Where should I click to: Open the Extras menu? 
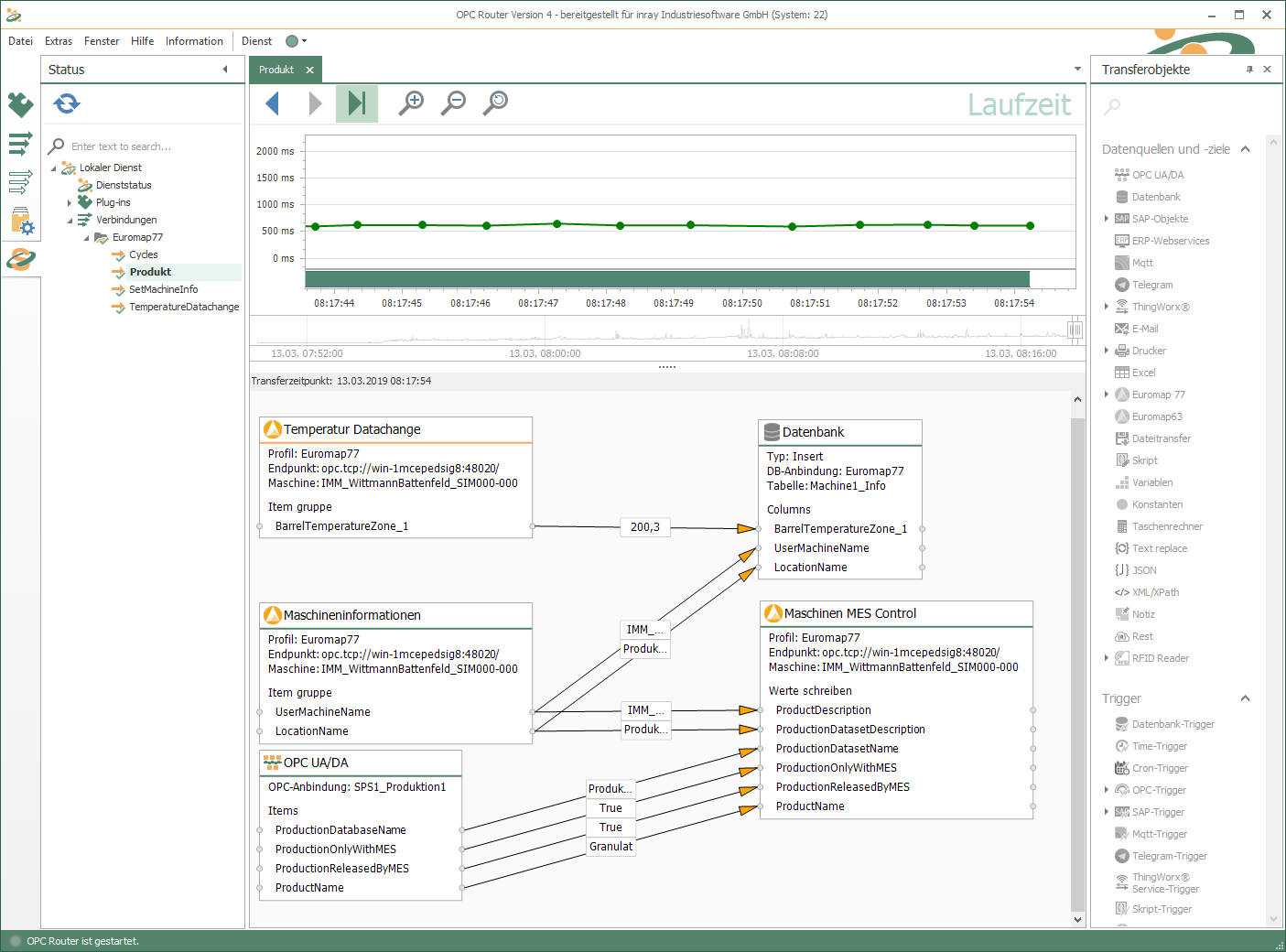click(x=59, y=41)
